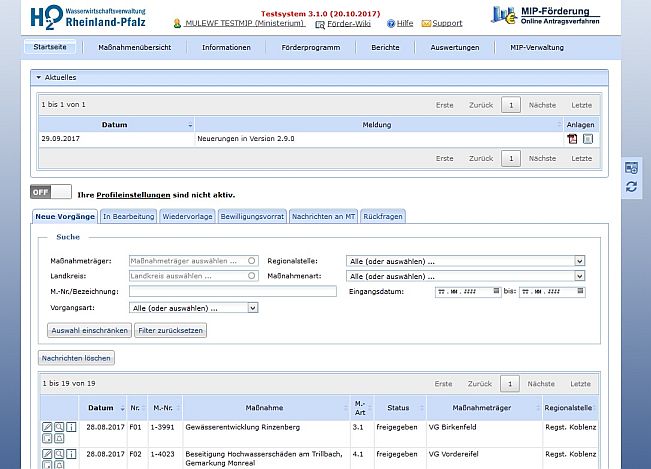Screen dimensions: 651x469
Task: Open the Auswertungen menu
Action: 455,47
